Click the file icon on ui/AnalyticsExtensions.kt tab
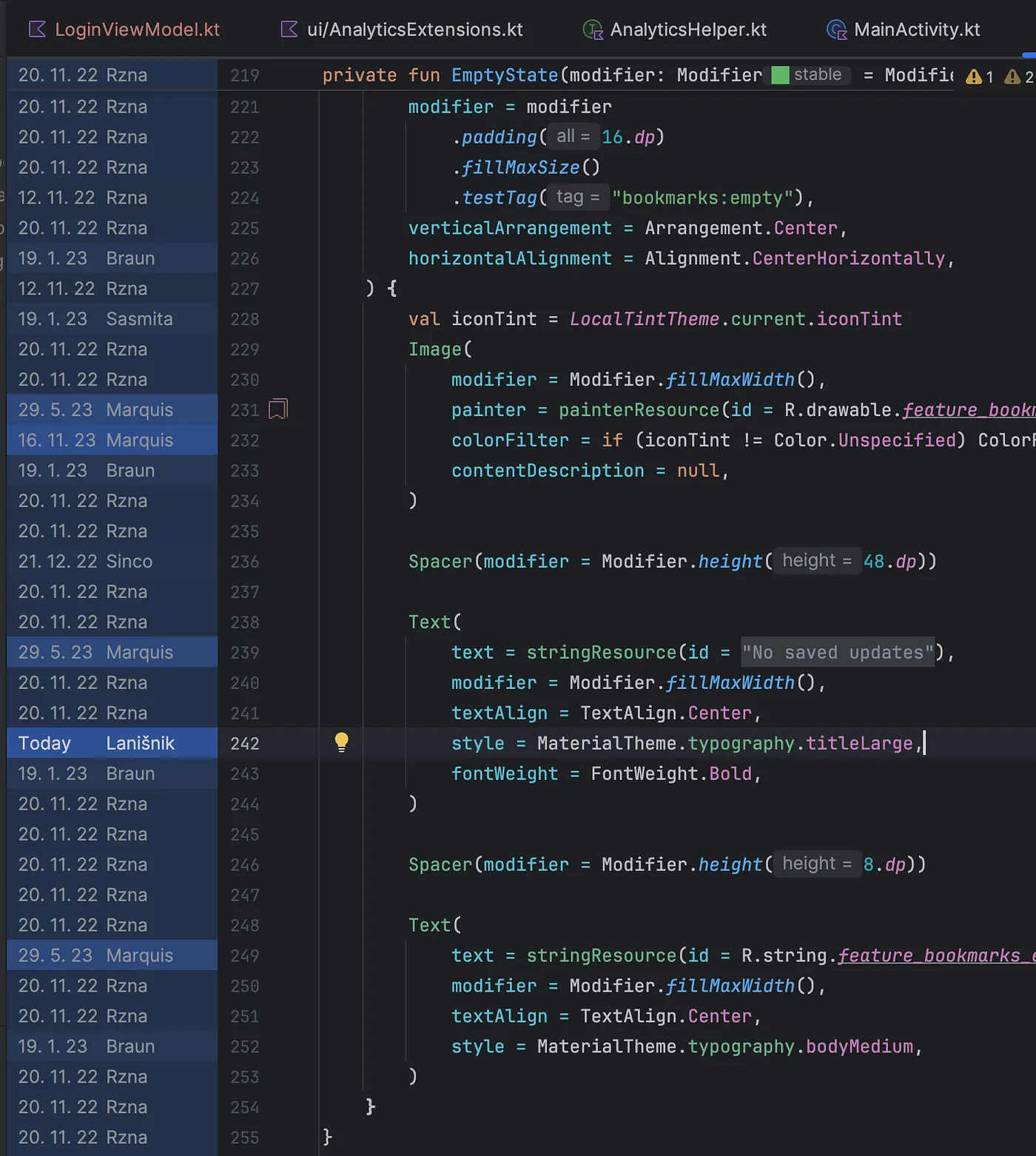 289,30
